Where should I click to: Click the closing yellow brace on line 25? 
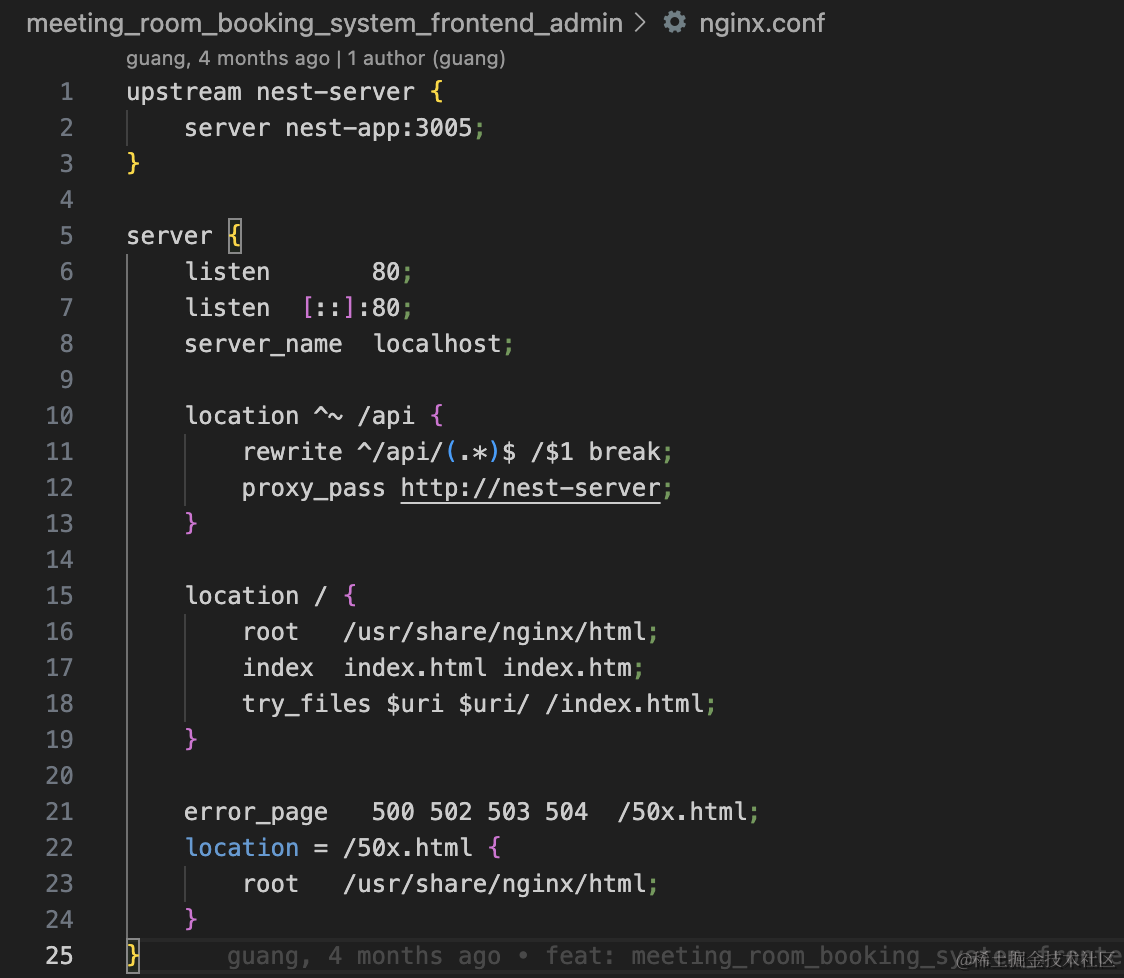[133, 956]
